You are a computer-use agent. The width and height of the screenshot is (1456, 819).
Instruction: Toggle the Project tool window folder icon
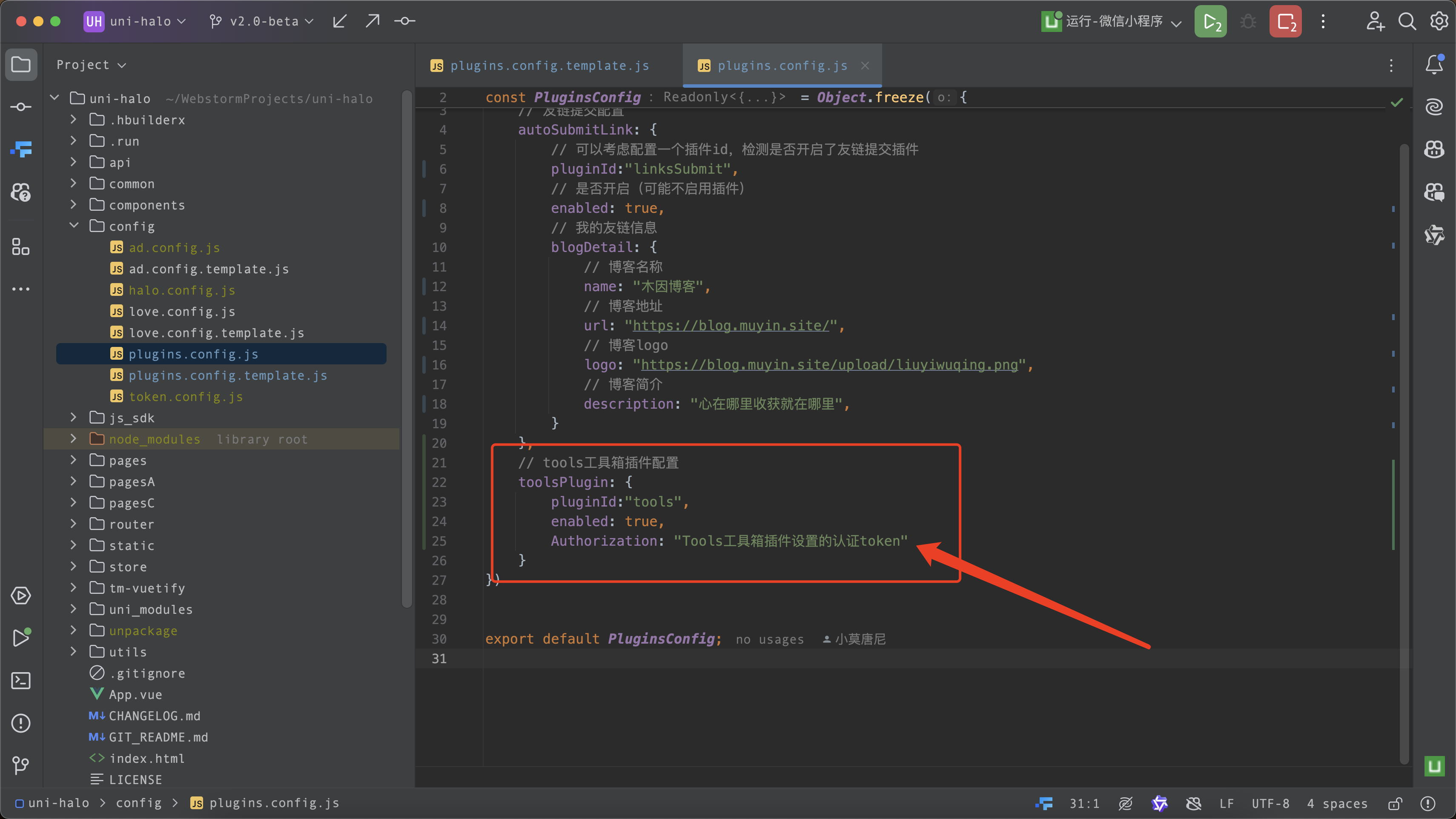tap(21, 64)
